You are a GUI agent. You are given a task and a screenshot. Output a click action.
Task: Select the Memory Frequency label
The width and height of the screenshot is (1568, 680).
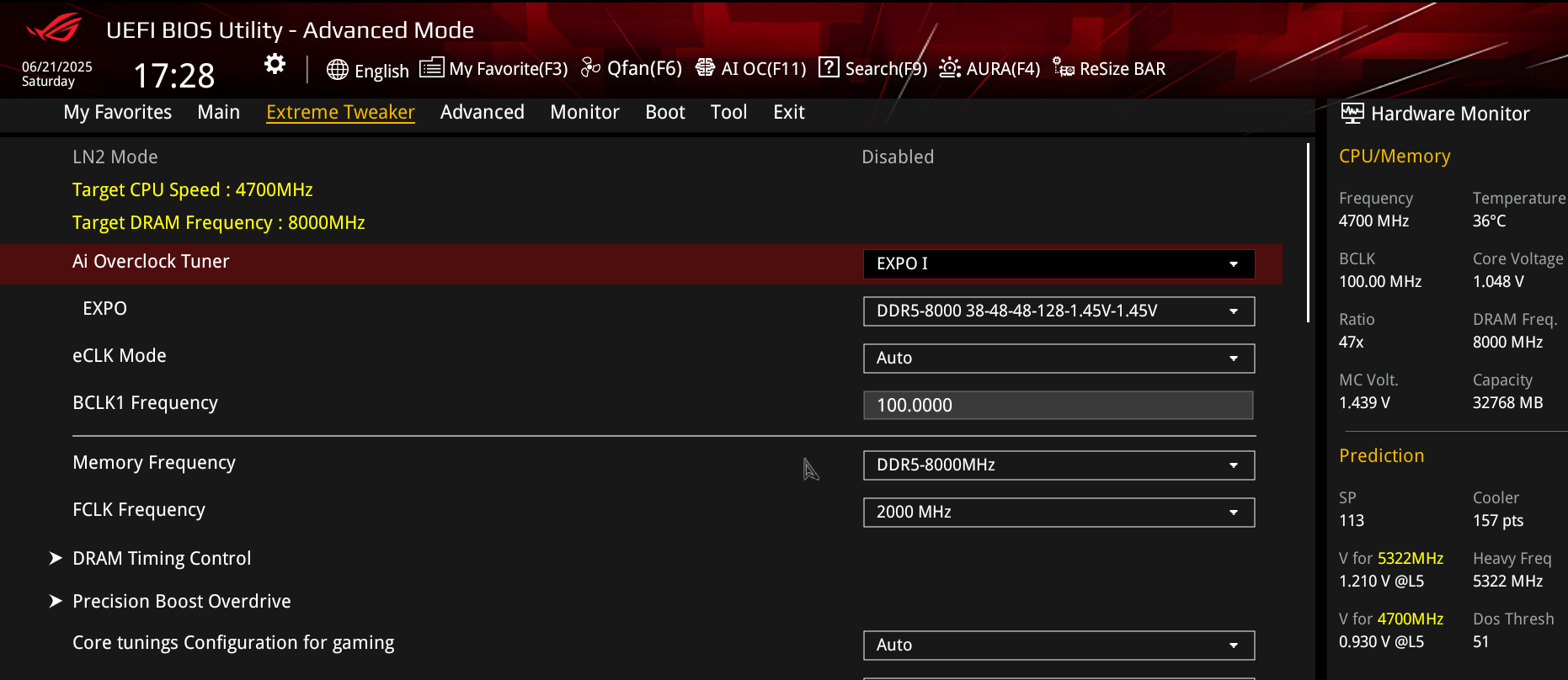[x=154, y=463]
